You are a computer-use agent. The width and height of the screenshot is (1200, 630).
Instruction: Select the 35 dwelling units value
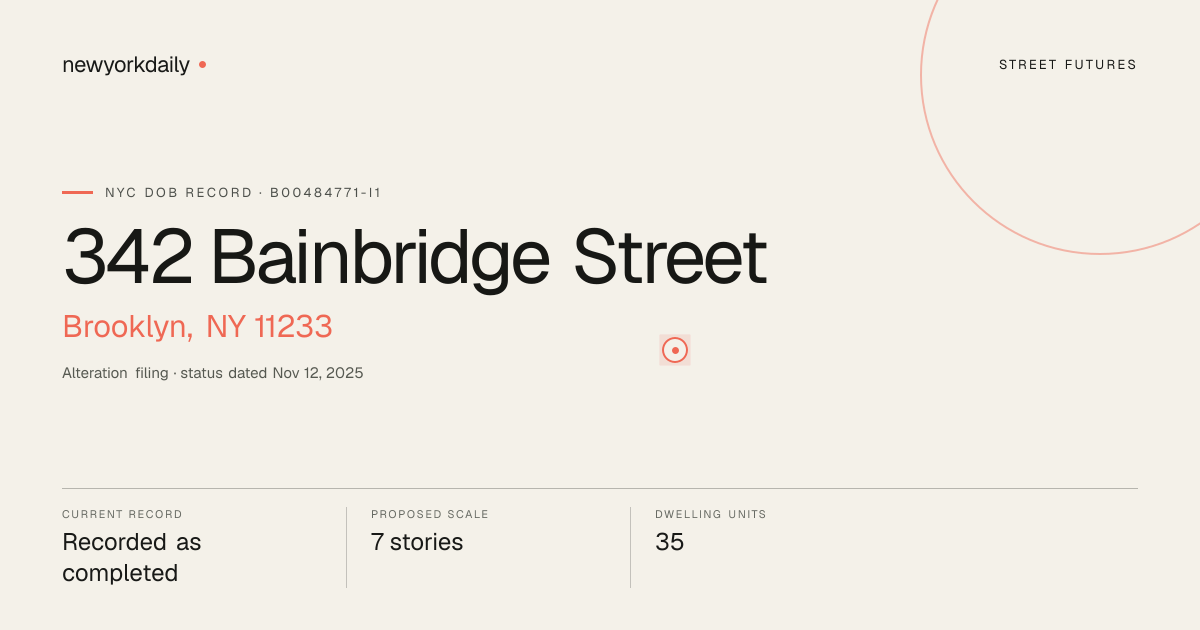(670, 542)
